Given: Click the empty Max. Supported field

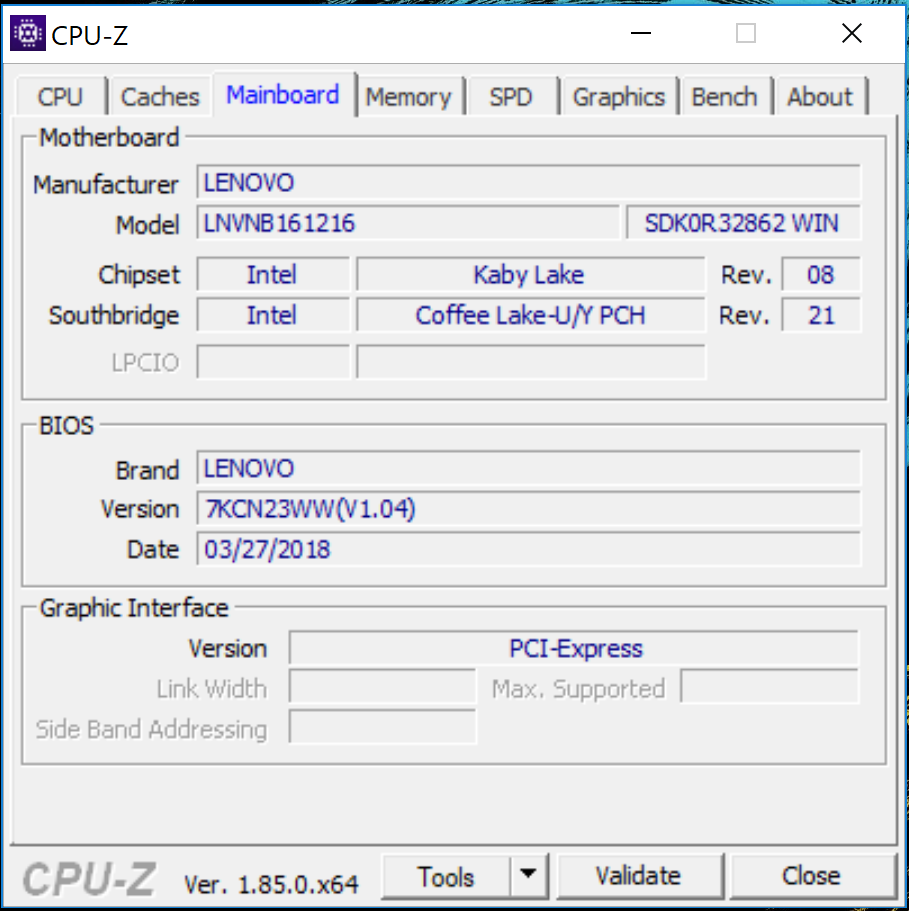Looking at the screenshot, I should click(x=770, y=688).
